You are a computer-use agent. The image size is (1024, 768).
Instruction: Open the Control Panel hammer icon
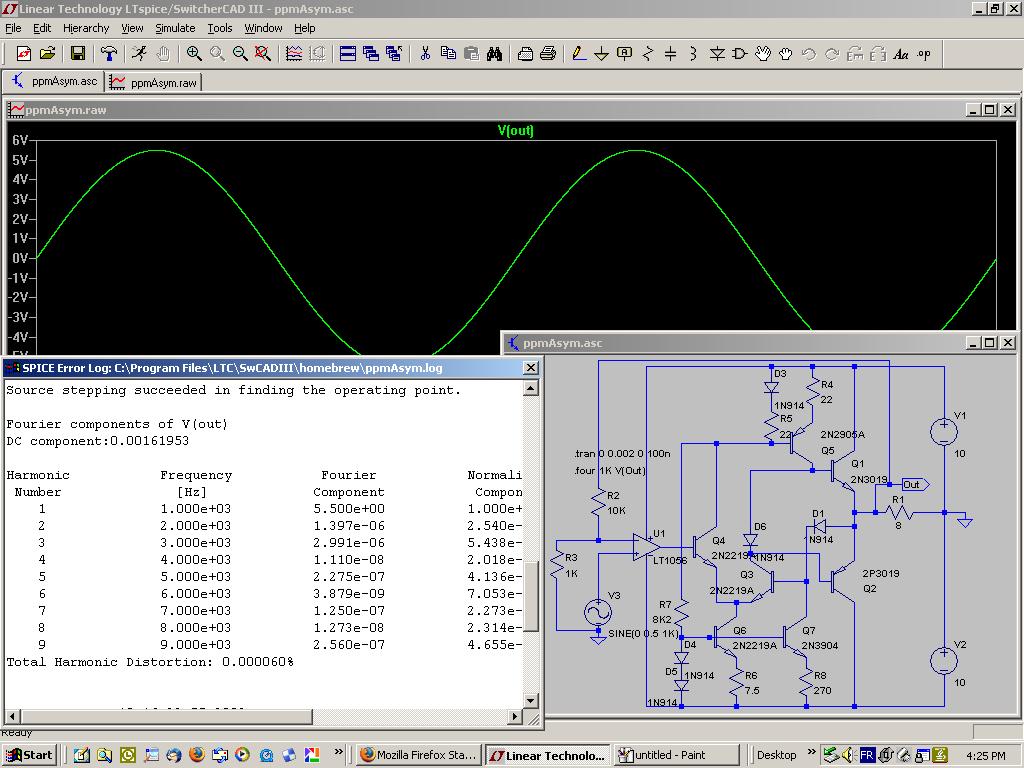tap(109, 54)
